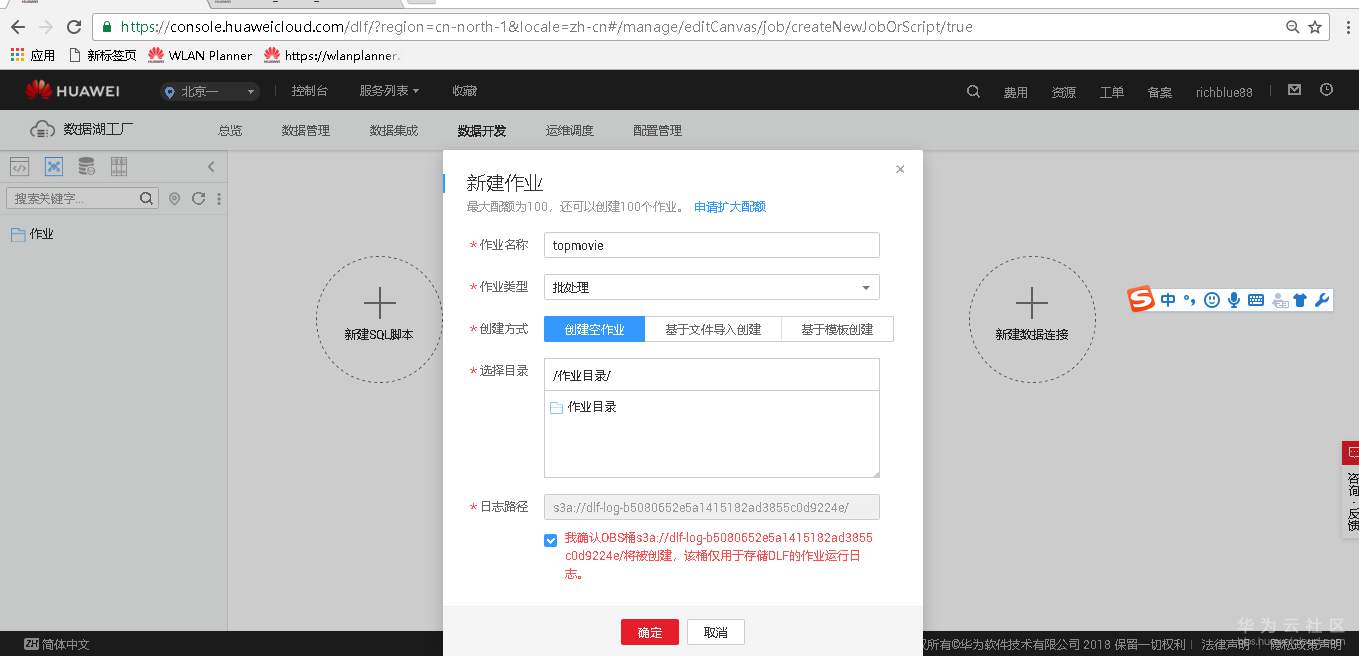Expand the 服务列表 services menu
Screen dimensions: 1359x656
[389, 91]
